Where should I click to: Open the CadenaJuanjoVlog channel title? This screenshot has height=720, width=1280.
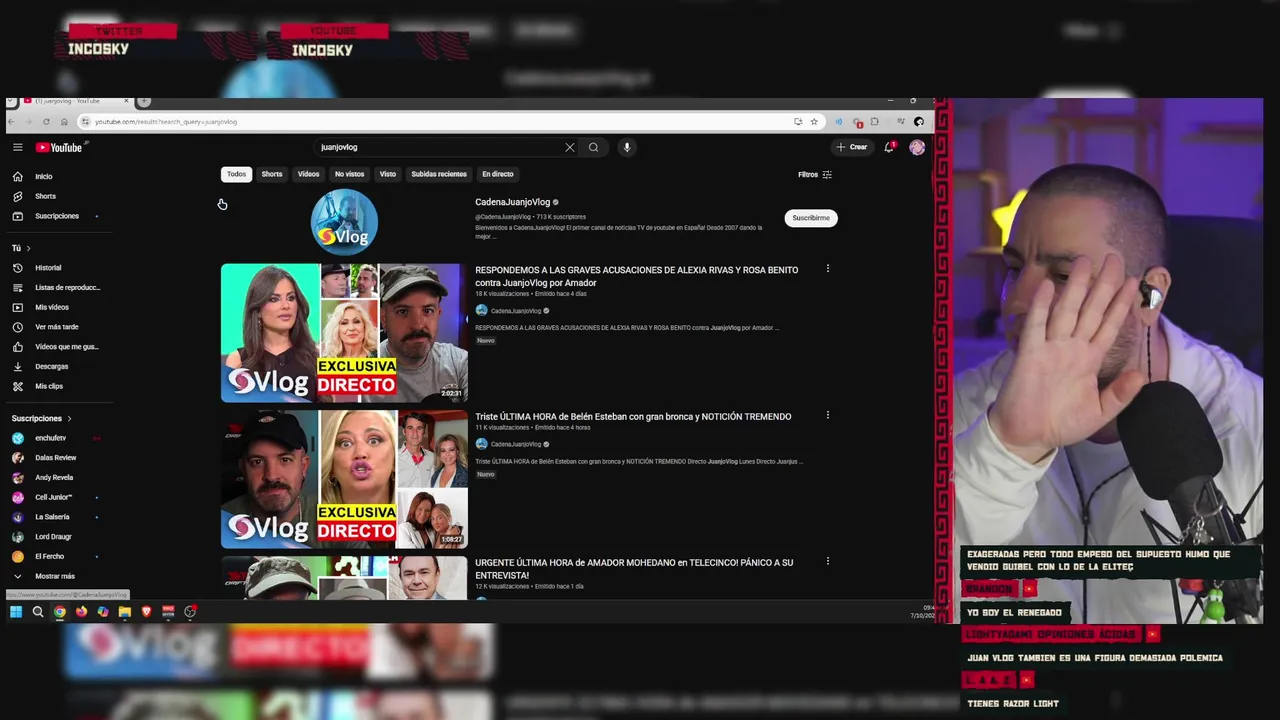pos(513,202)
